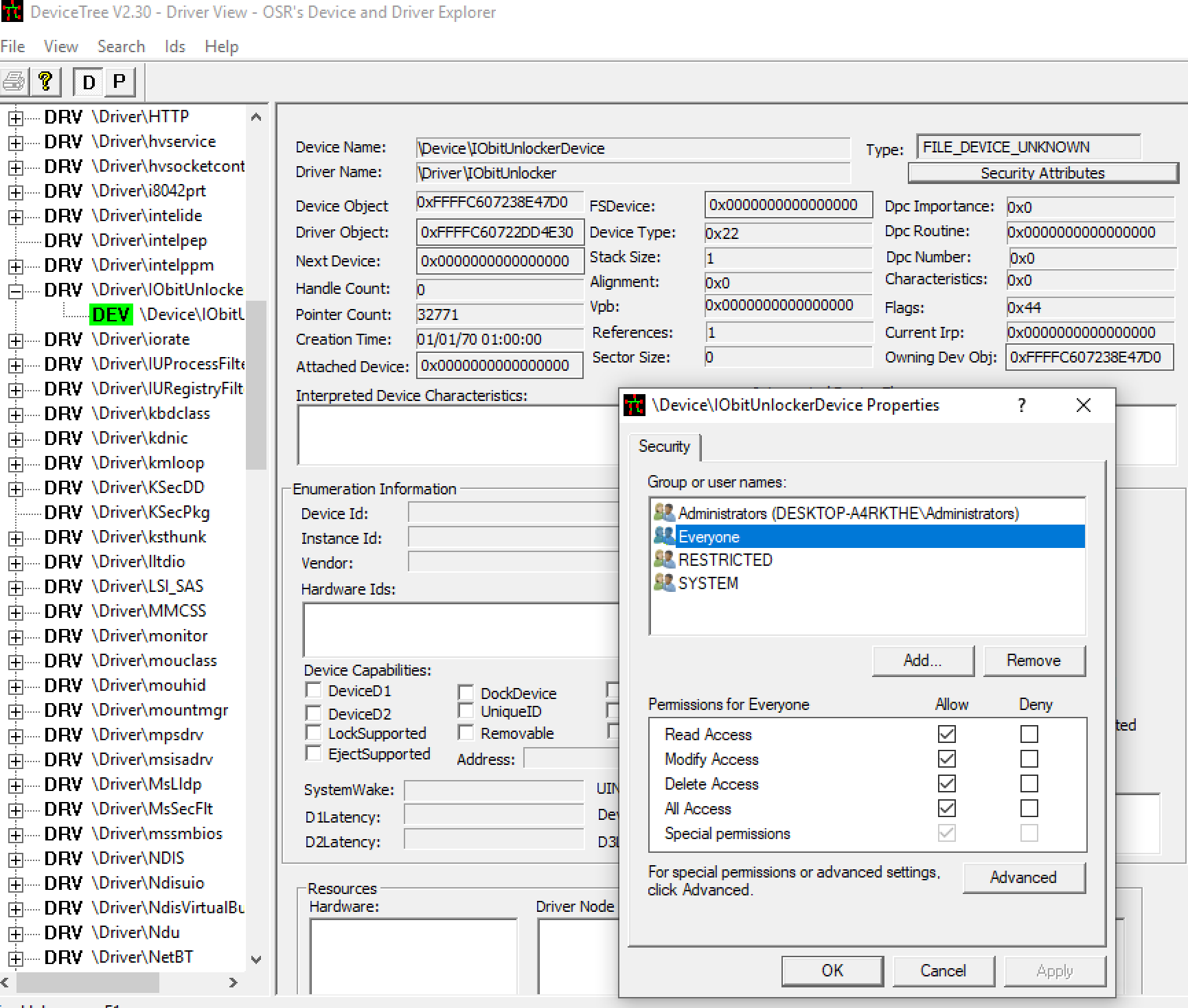The width and height of the screenshot is (1188, 1008).
Task: Toggle Allow for All Access
Action: [946, 808]
